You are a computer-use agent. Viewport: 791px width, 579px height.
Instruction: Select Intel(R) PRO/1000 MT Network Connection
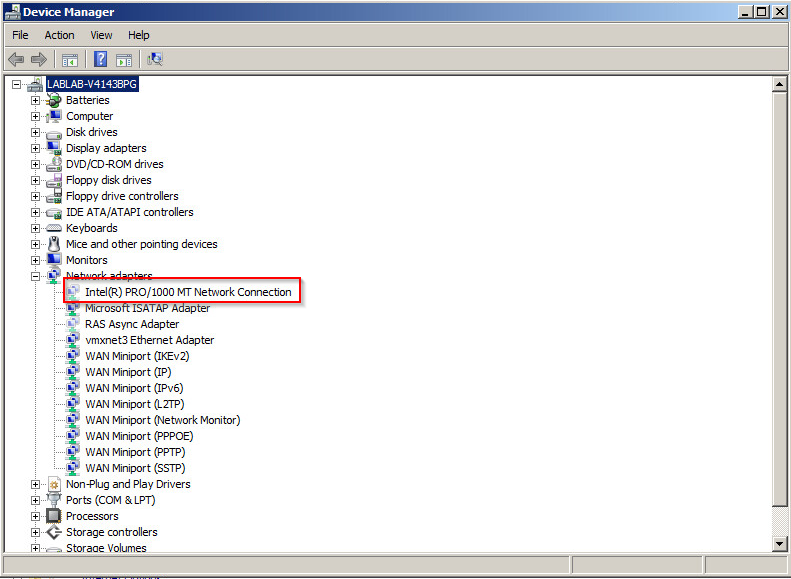[188, 292]
